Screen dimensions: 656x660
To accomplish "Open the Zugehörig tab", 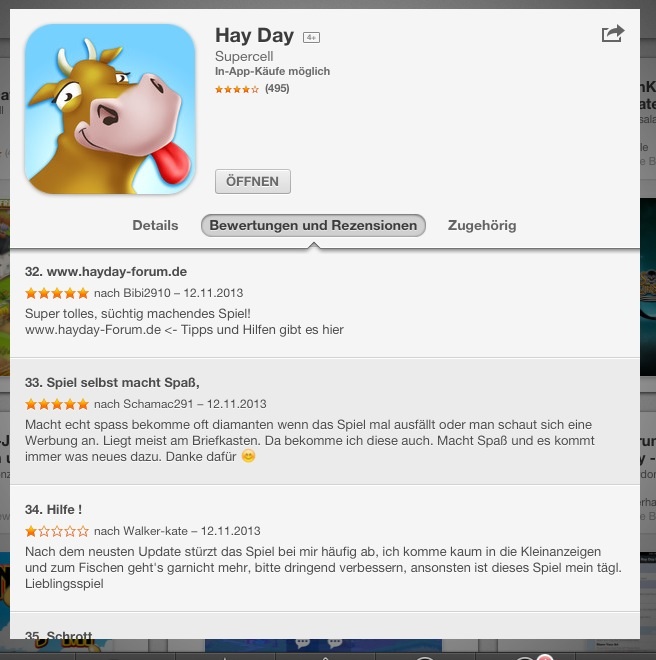I will click(x=482, y=226).
